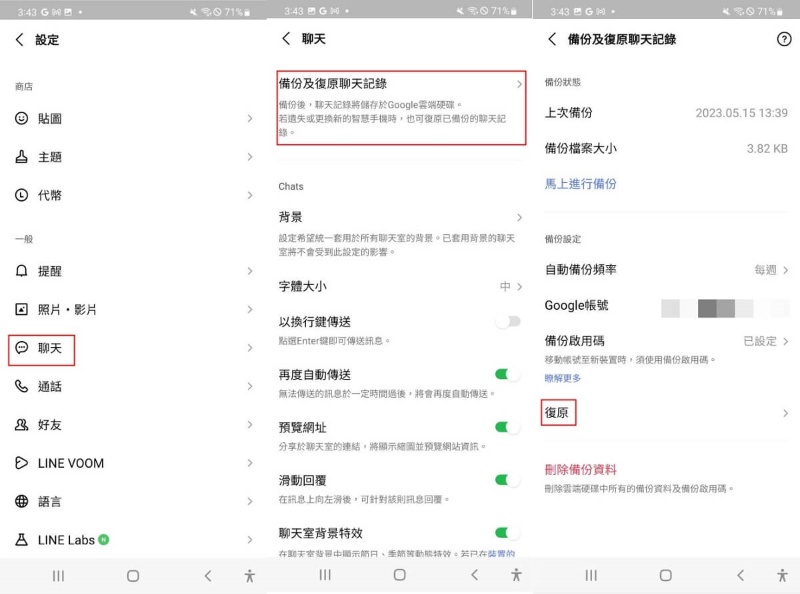Tap 刪除備份資料 red text button
The width and height of the screenshot is (800, 594).
[580, 469]
